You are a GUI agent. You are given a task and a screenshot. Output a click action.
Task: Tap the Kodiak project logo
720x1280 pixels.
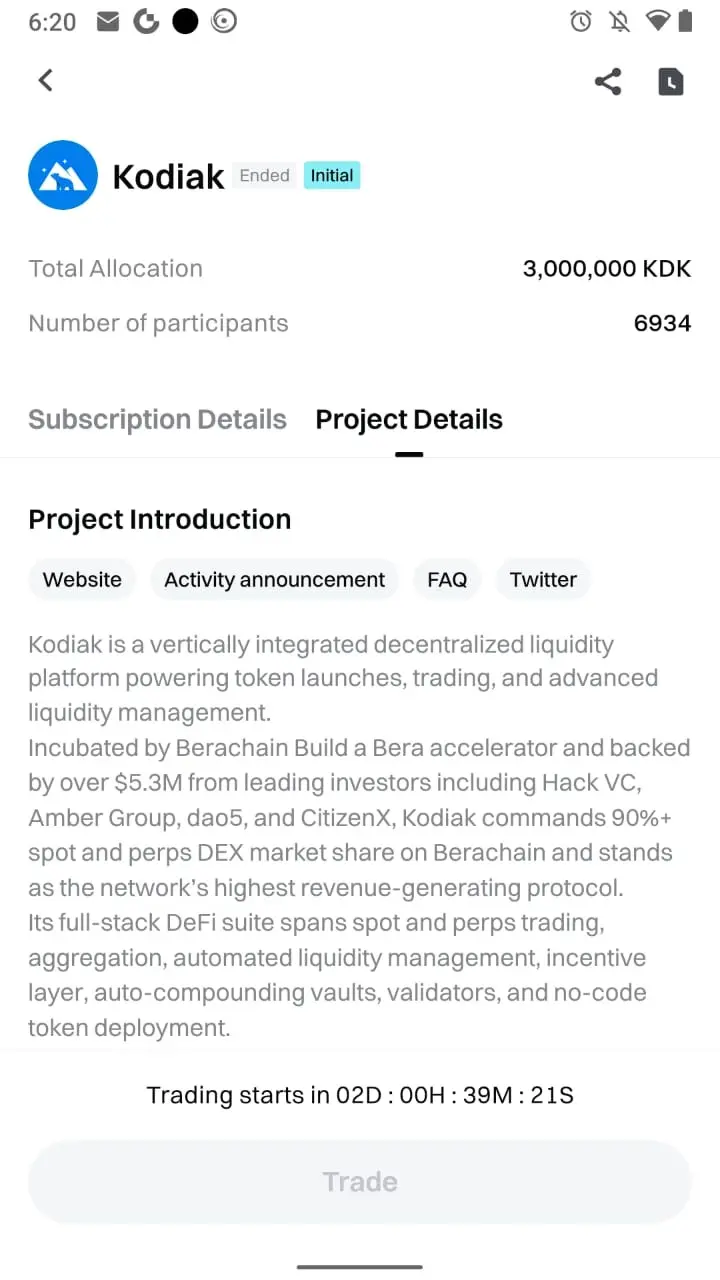[63, 175]
